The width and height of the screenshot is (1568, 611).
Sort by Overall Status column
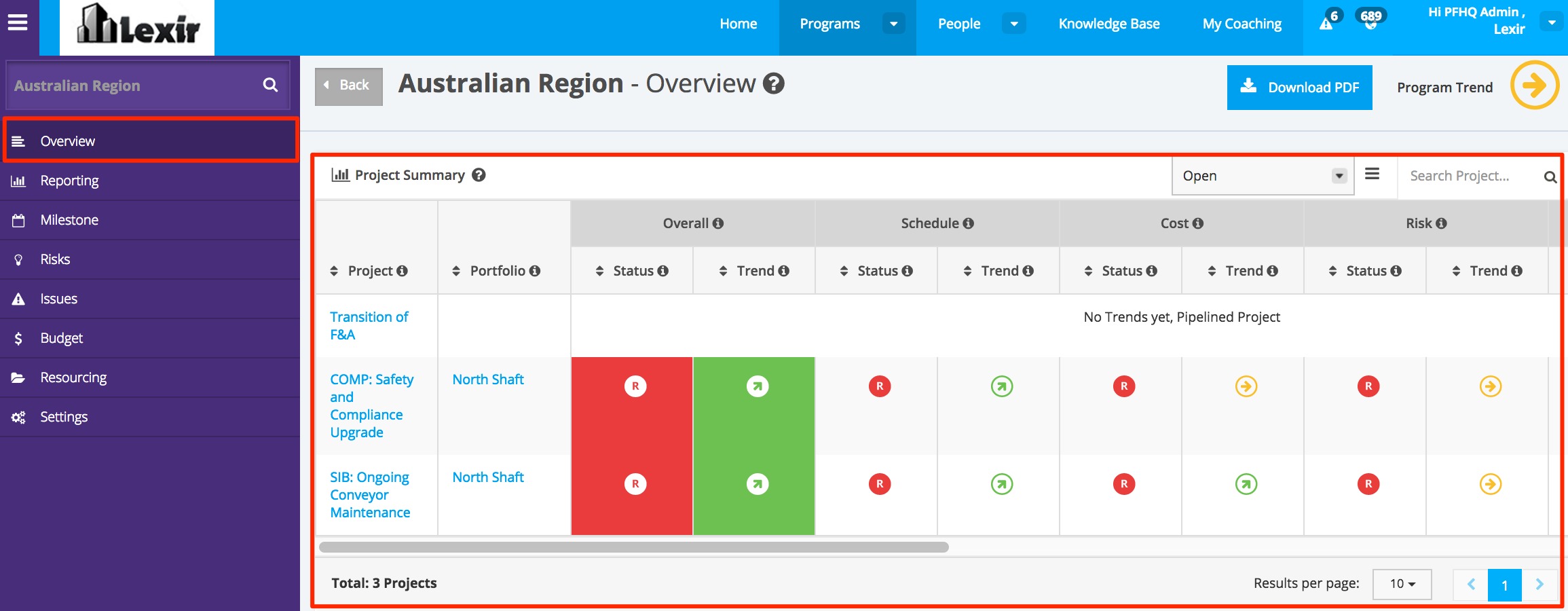coord(599,271)
